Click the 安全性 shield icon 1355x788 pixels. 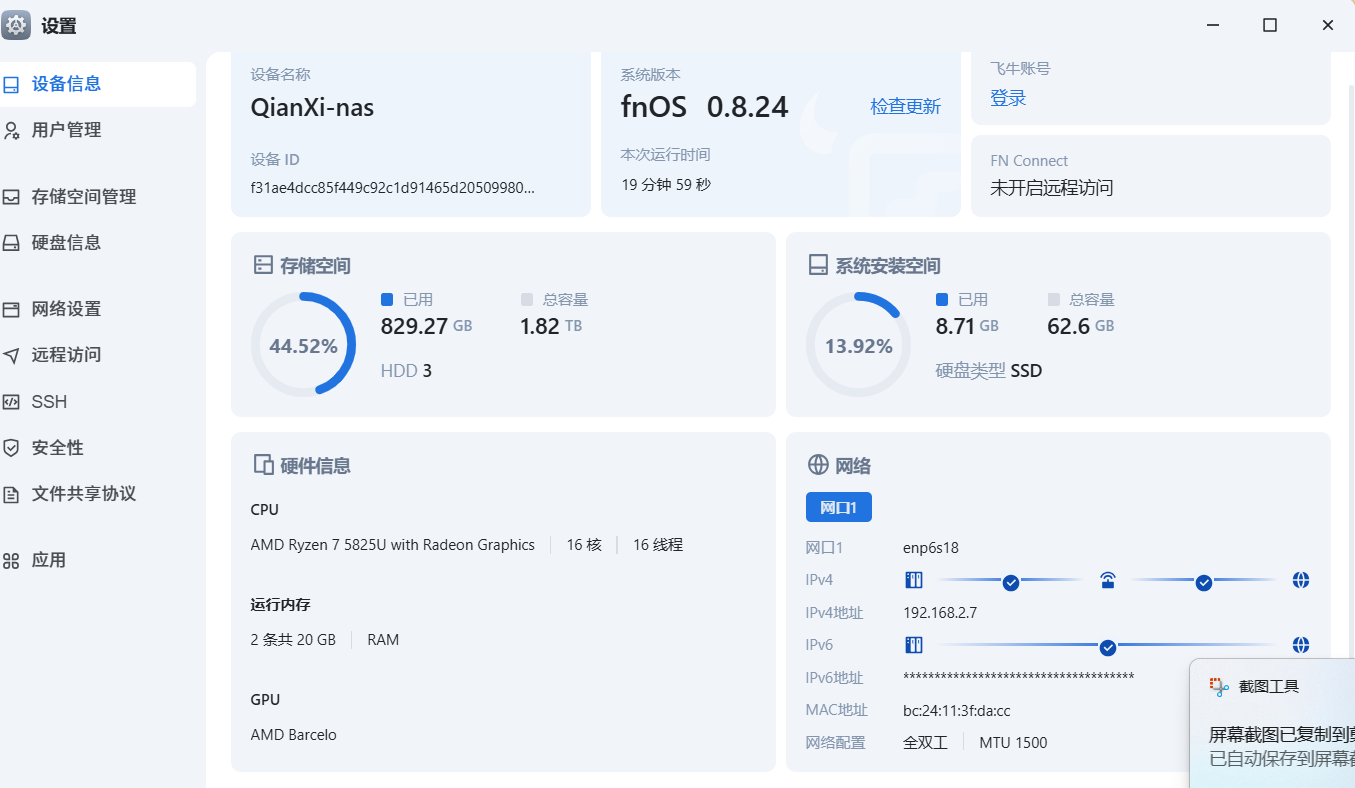[x=11, y=448]
